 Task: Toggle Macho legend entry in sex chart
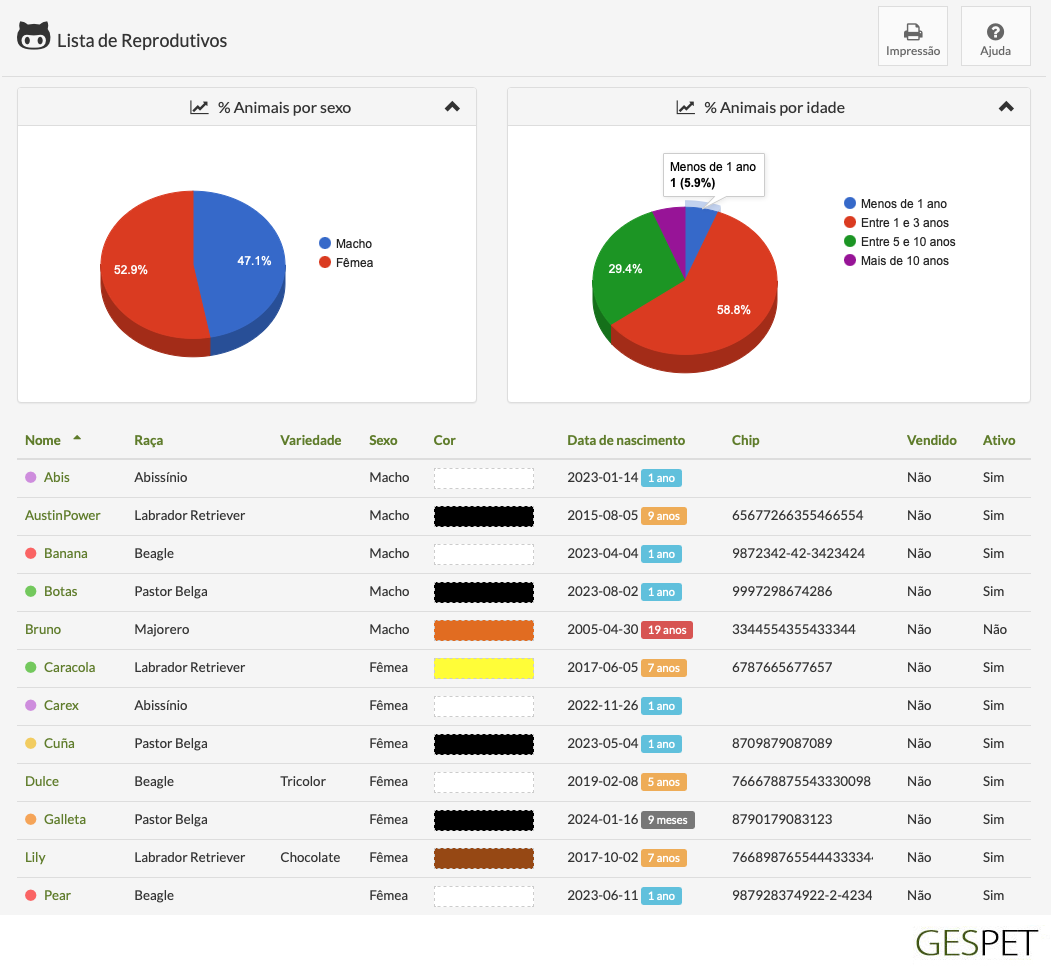(x=345, y=243)
